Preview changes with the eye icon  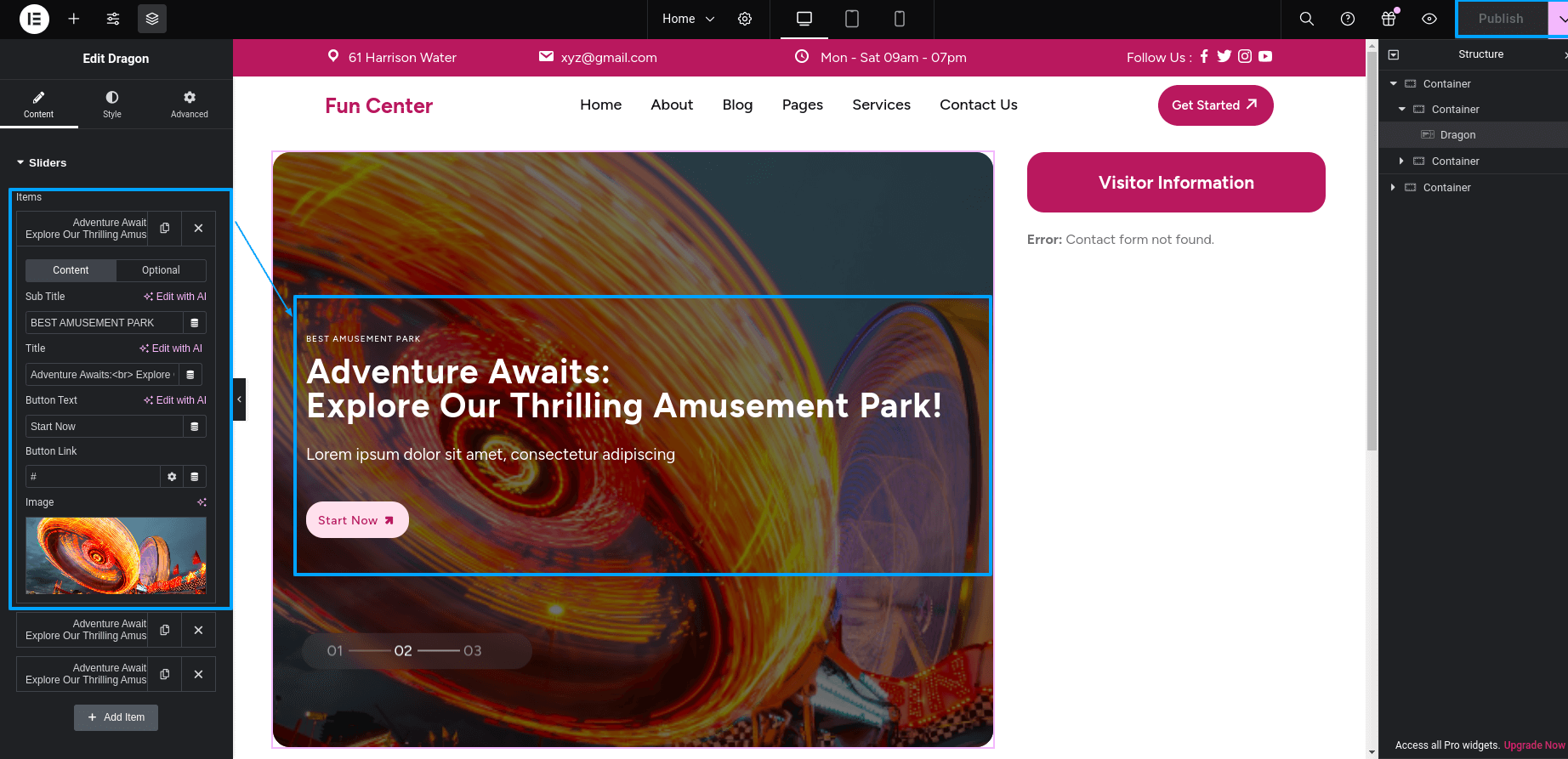tap(1429, 19)
